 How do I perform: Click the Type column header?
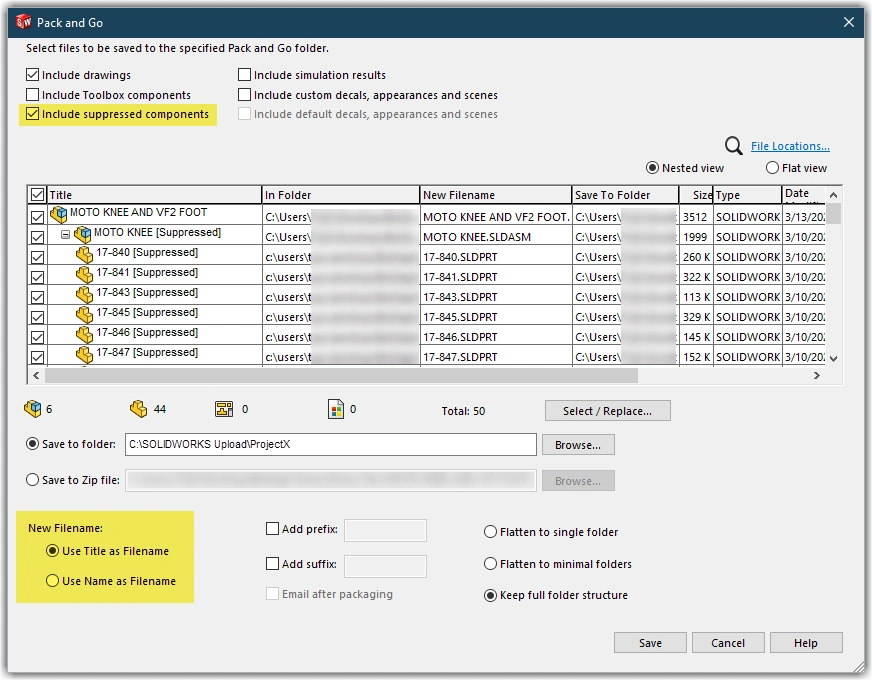[747, 195]
